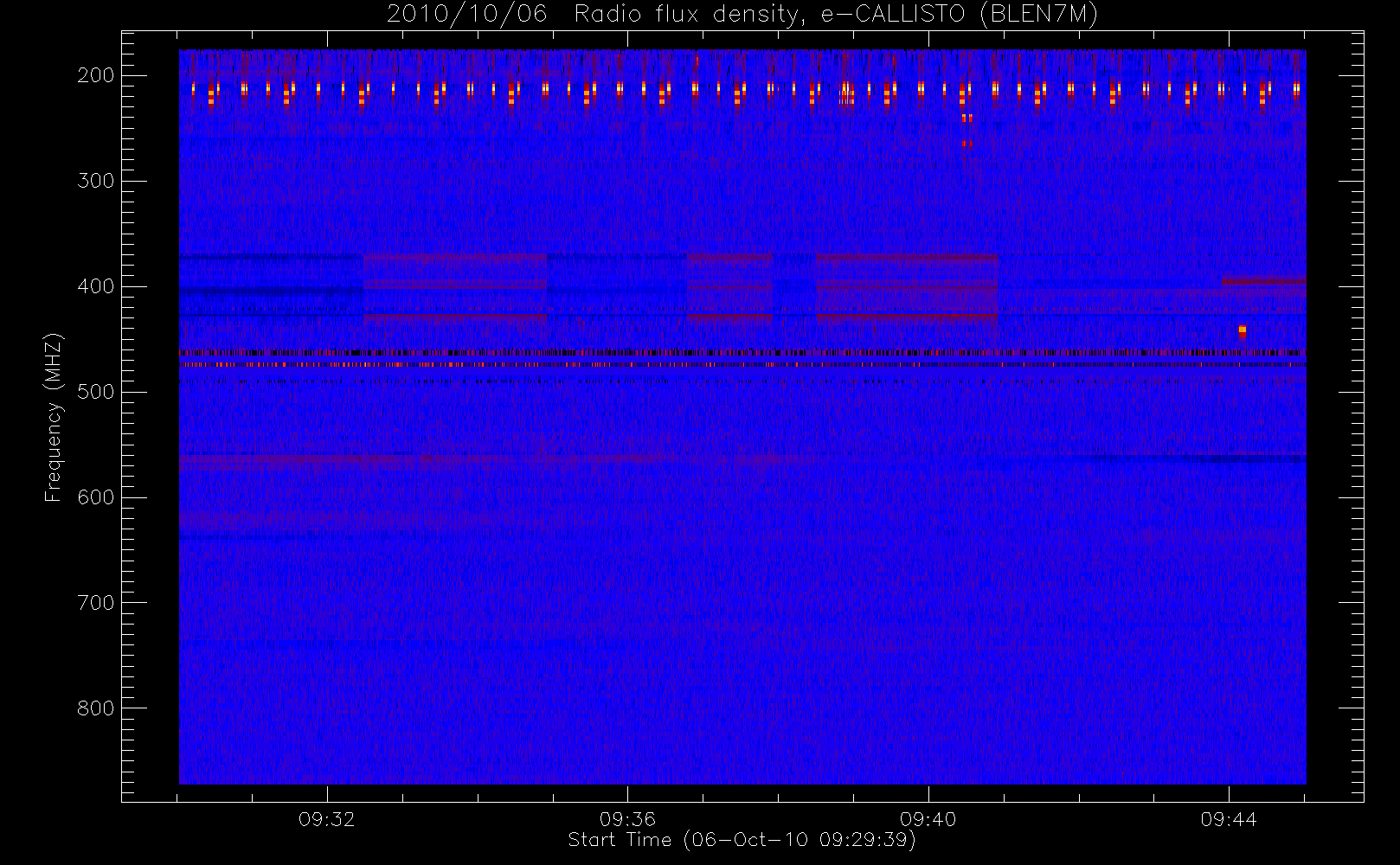Click the 09:36 time tick label

pos(627,819)
